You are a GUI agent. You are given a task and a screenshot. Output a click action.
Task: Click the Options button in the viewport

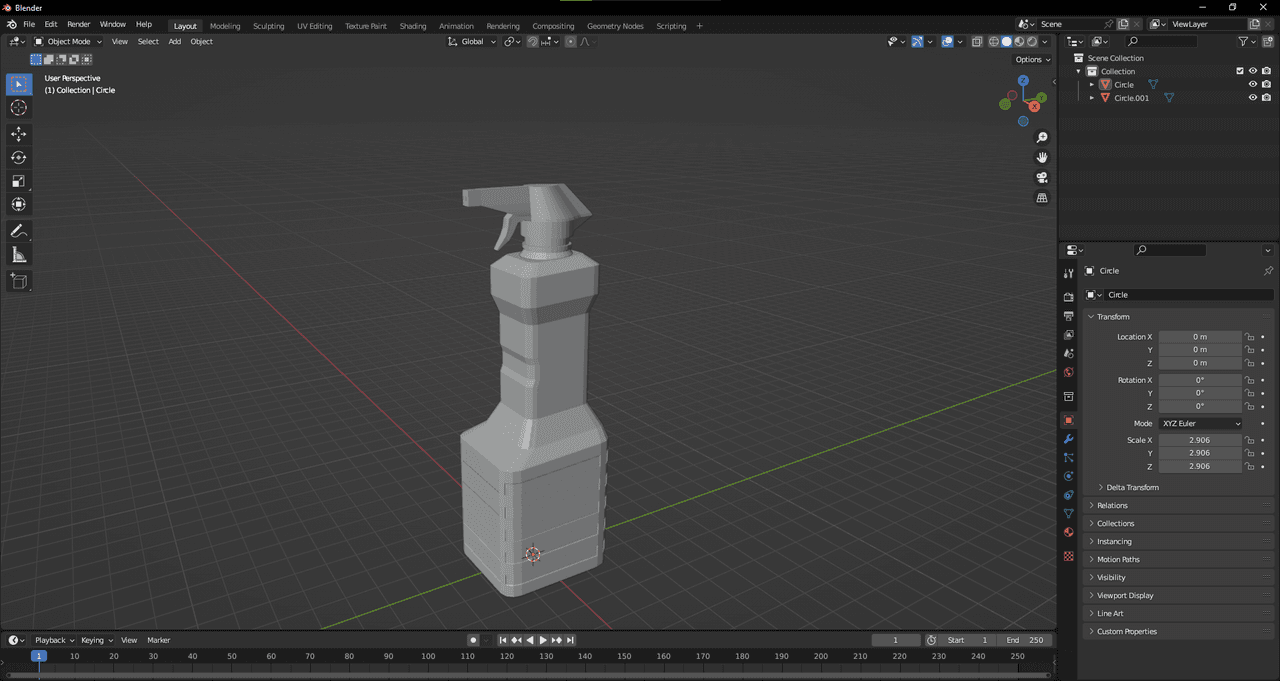[1033, 60]
